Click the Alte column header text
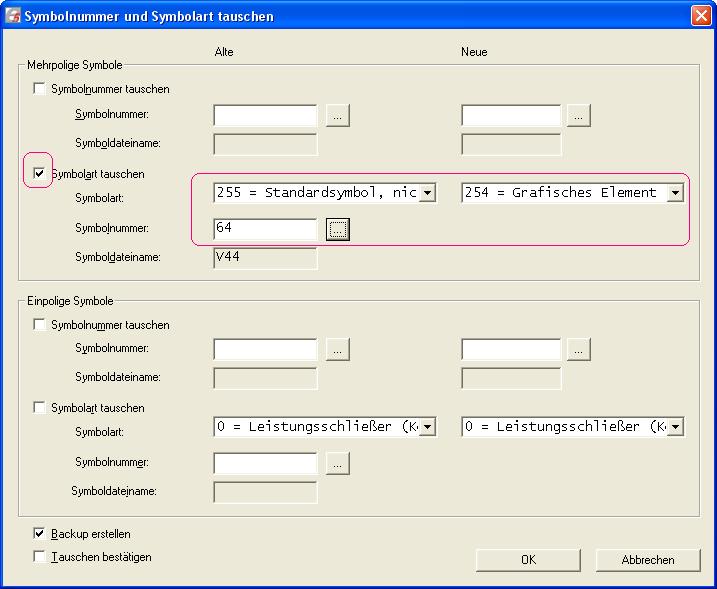 [x=224, y=52]
